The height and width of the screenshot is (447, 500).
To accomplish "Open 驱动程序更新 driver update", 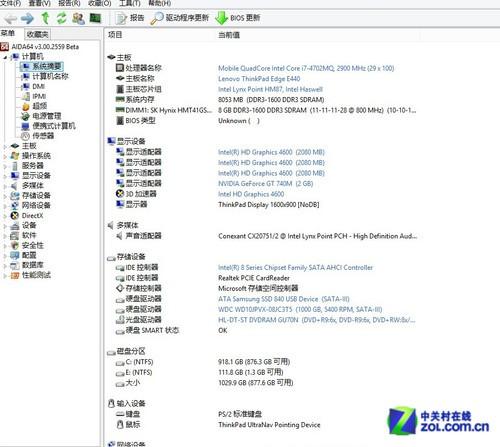I will pos(180,18).
